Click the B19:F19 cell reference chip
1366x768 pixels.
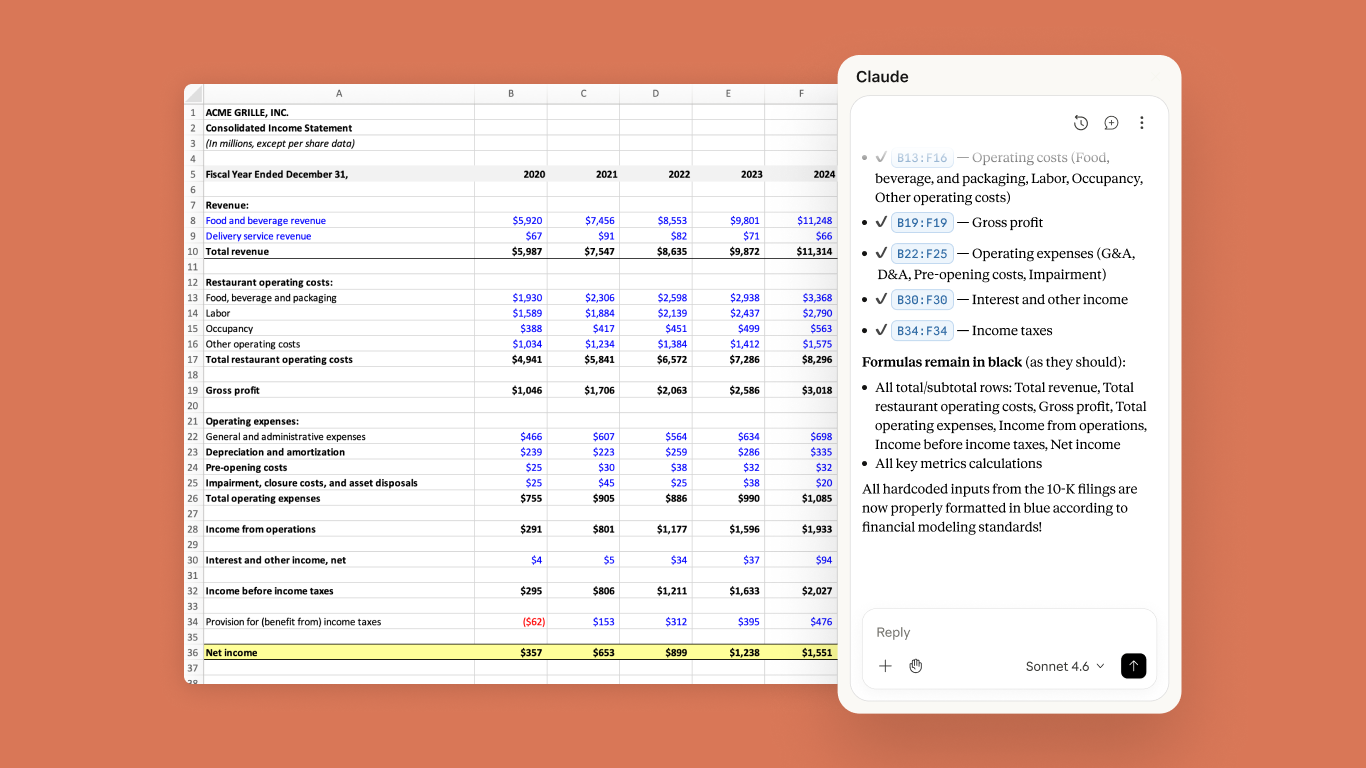[922, 223]
